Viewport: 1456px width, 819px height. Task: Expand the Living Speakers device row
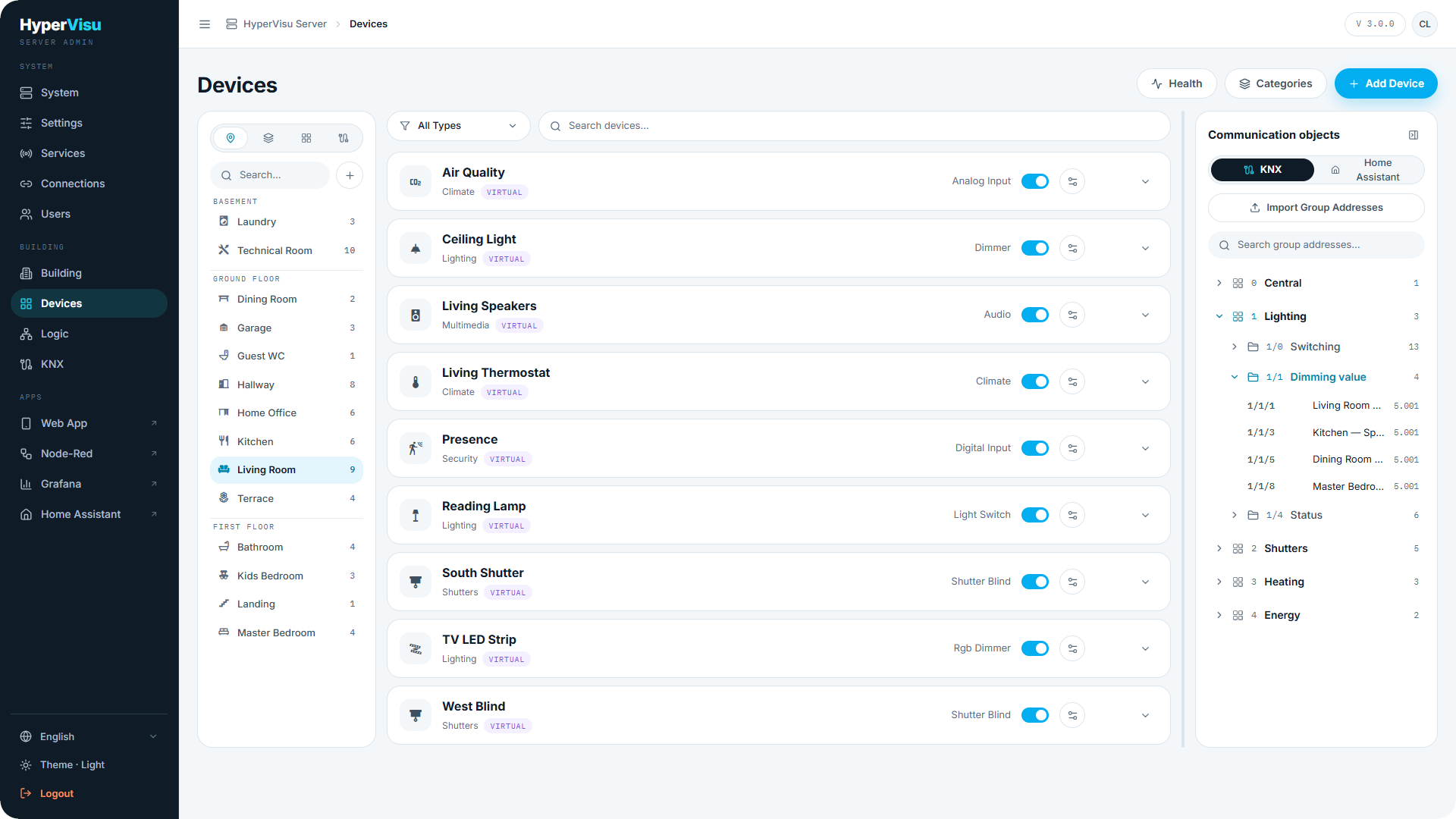click(1145, 315)
